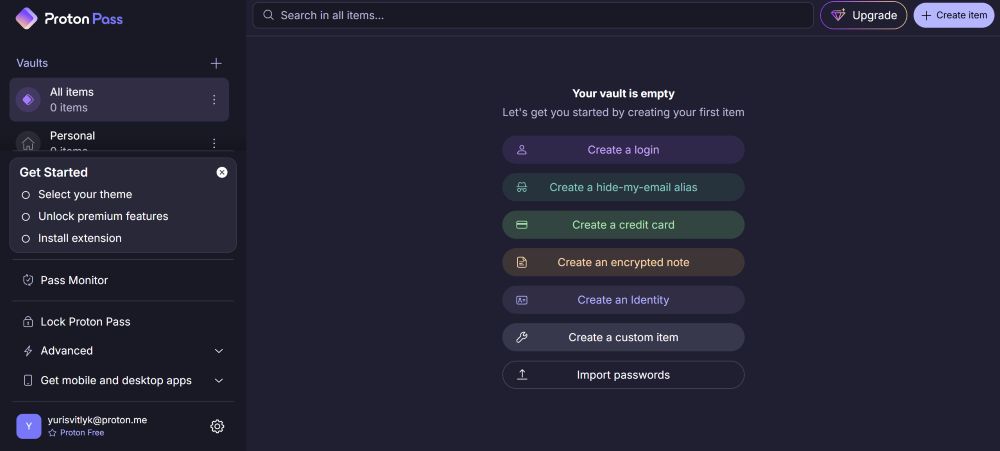Tick the Install extension step
The image size is (1000, 451).
pos(26,239)
